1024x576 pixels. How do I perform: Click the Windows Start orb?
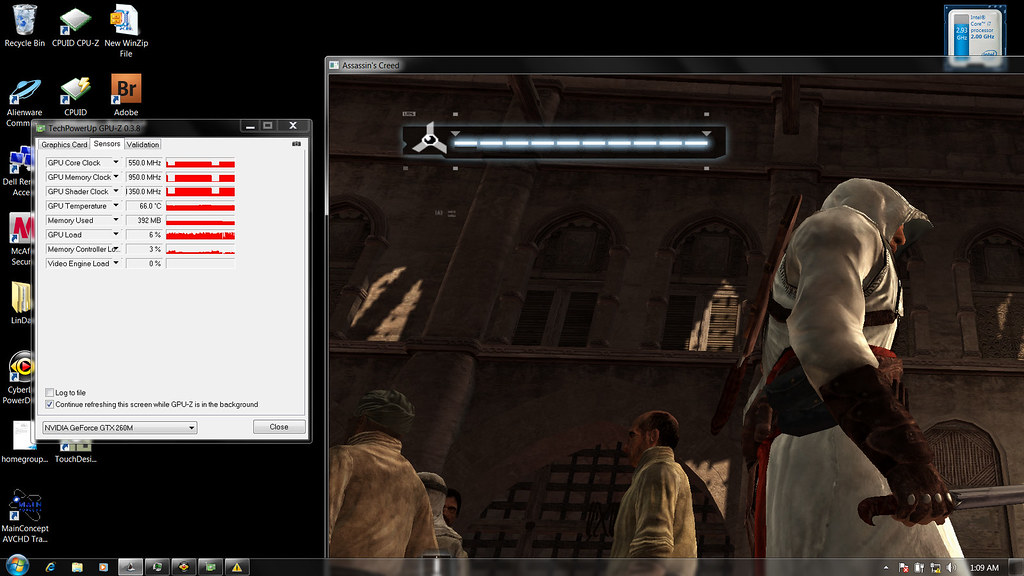(x=17, y=566)
